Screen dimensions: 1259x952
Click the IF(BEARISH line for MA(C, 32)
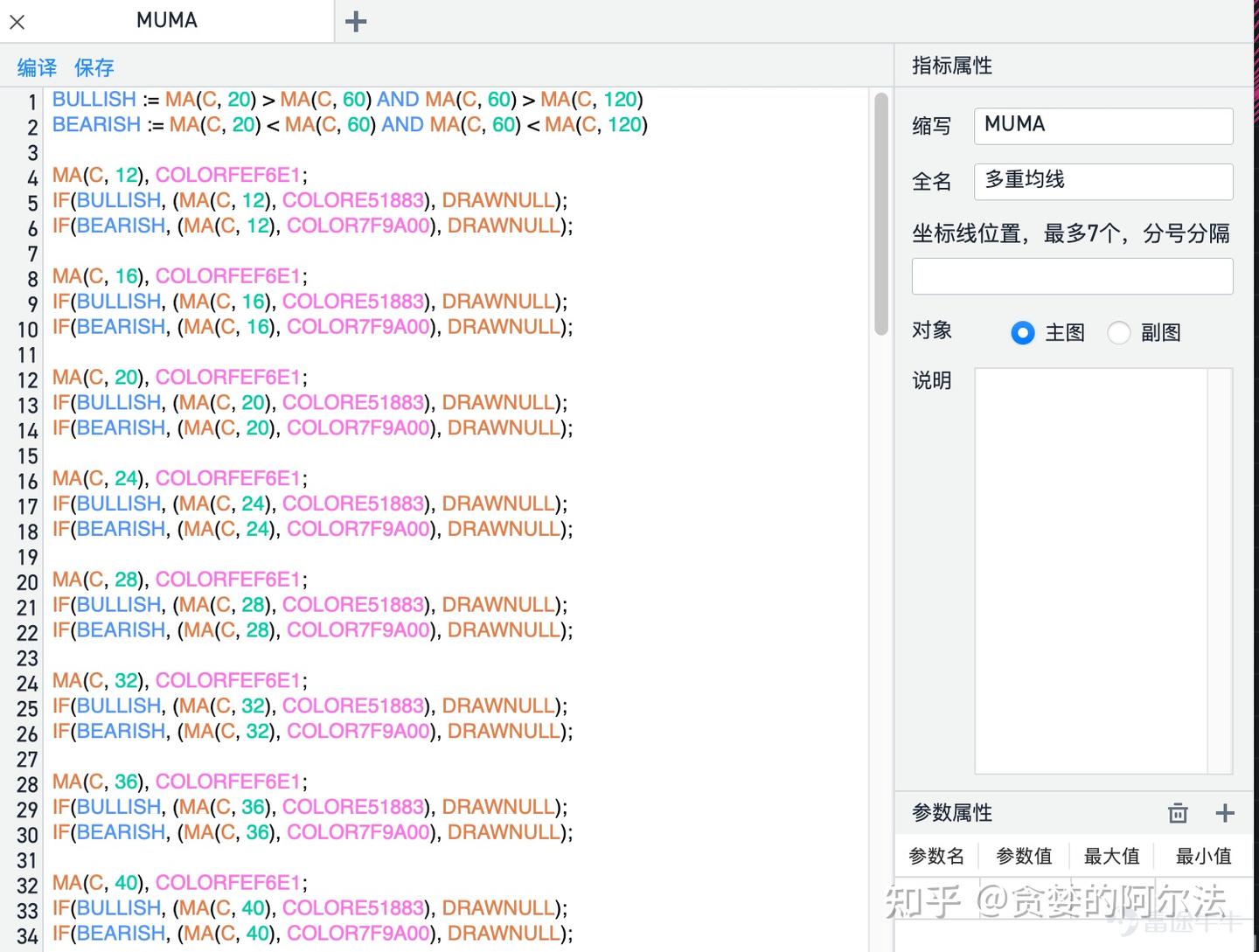(312, 733)
